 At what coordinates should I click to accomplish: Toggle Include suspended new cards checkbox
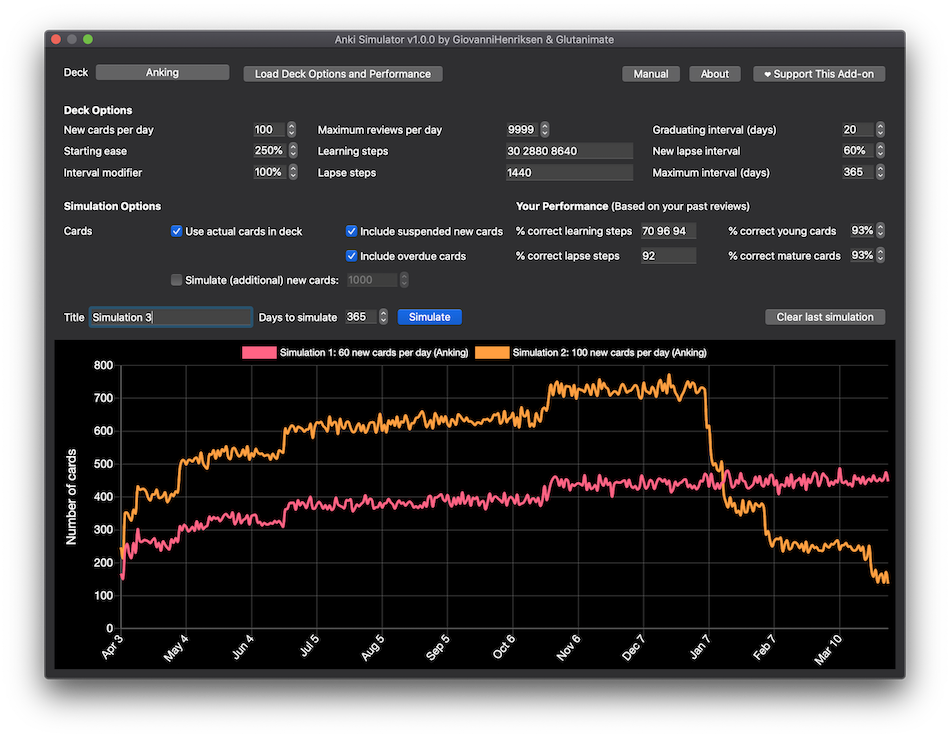[352, 231]
